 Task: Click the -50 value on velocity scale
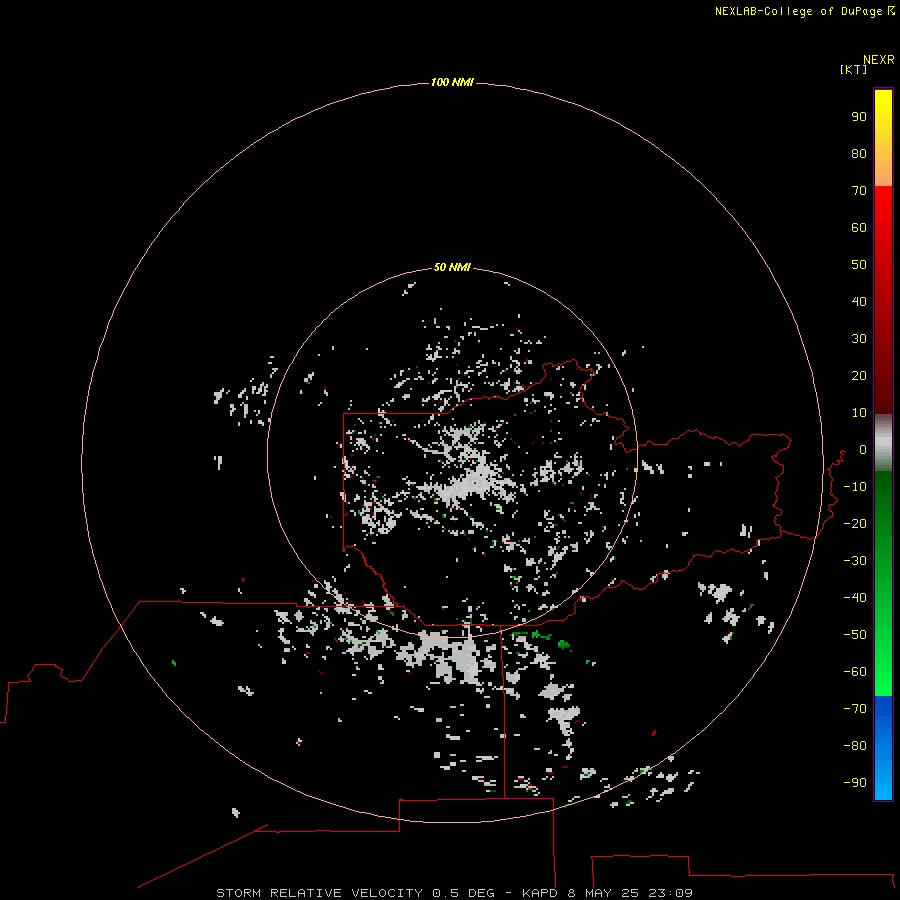(855, 635)
